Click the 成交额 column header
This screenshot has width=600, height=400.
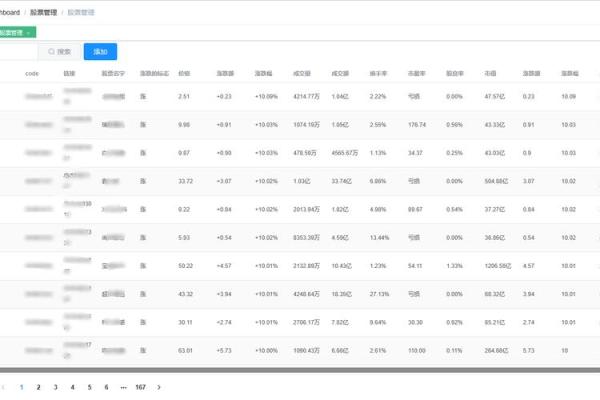pos(340,73)
